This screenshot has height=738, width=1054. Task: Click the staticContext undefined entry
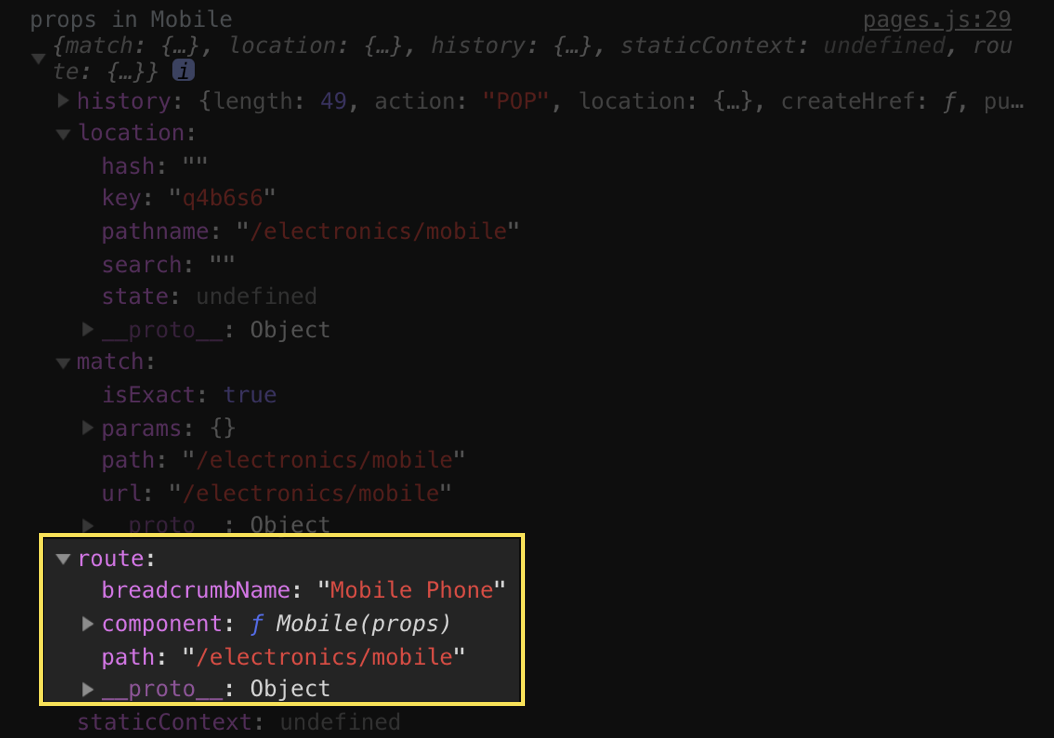pos(239,722)
